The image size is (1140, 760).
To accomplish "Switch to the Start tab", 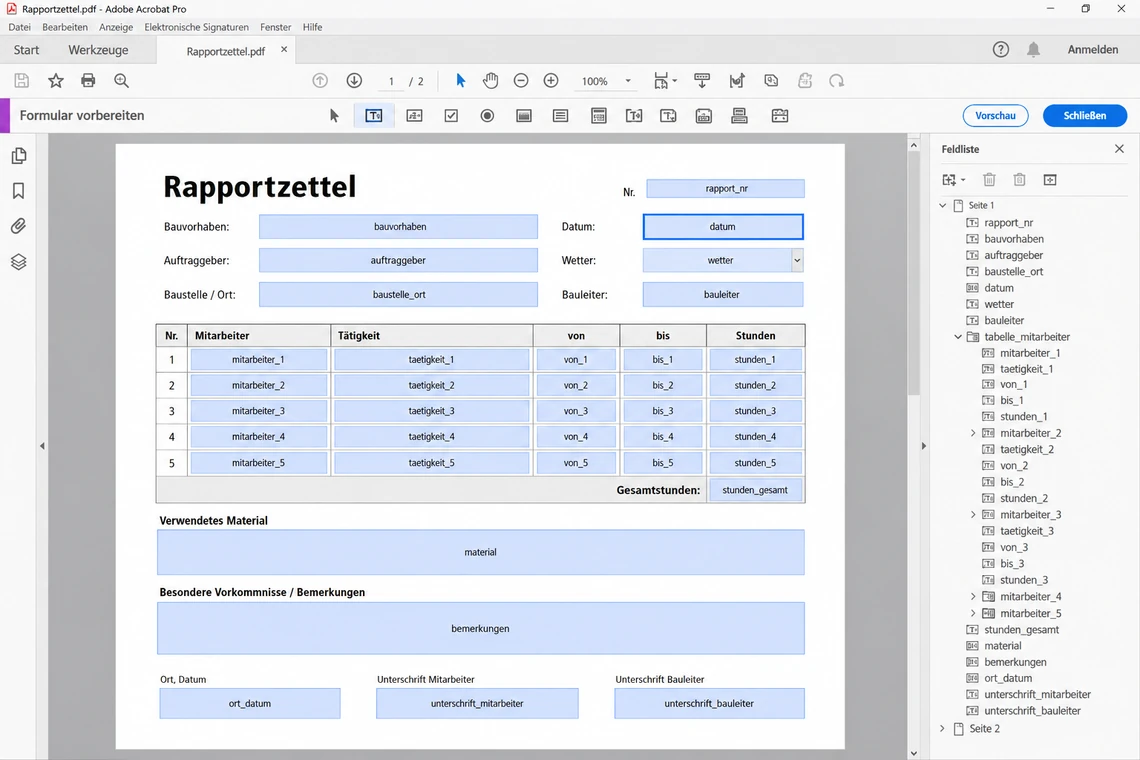I will click(x=26, y=50).
